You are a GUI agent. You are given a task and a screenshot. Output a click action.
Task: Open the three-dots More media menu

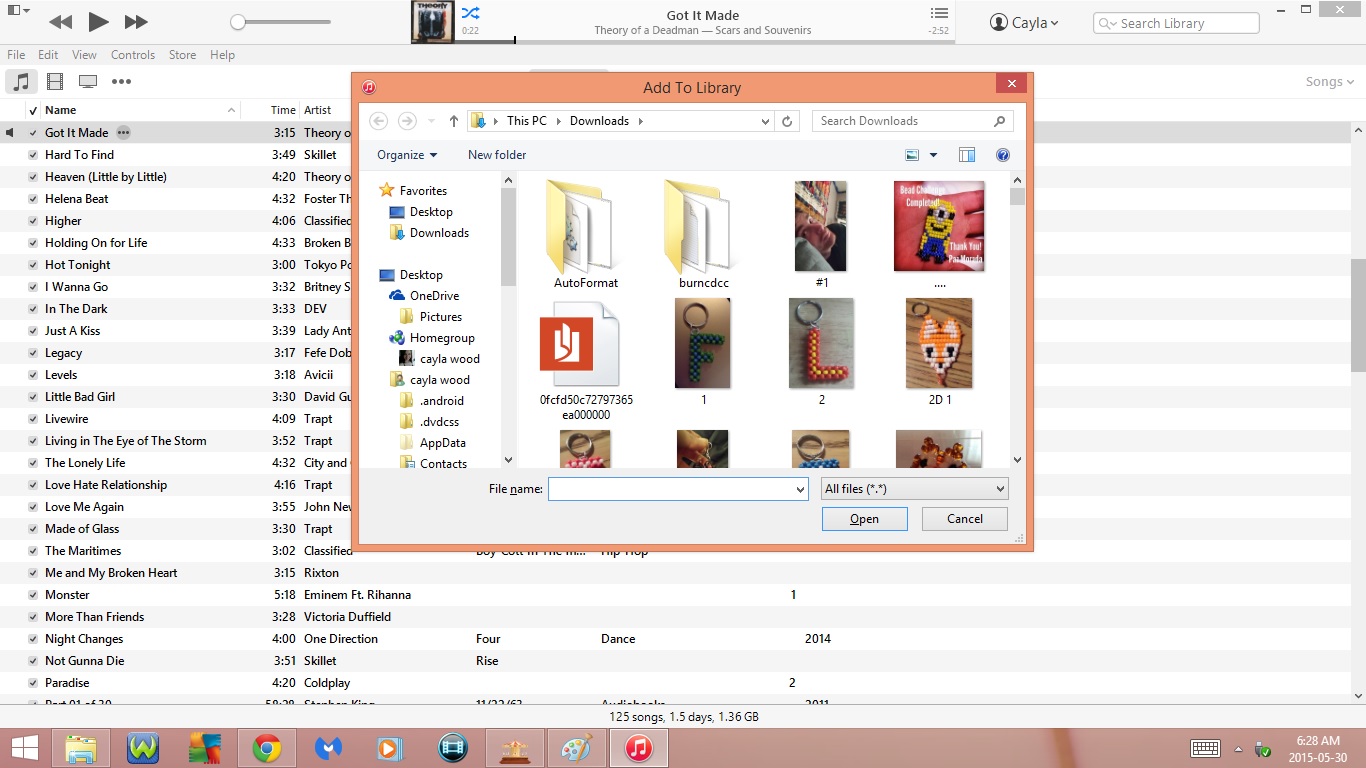pyautogui.click(x=121, y=82)
